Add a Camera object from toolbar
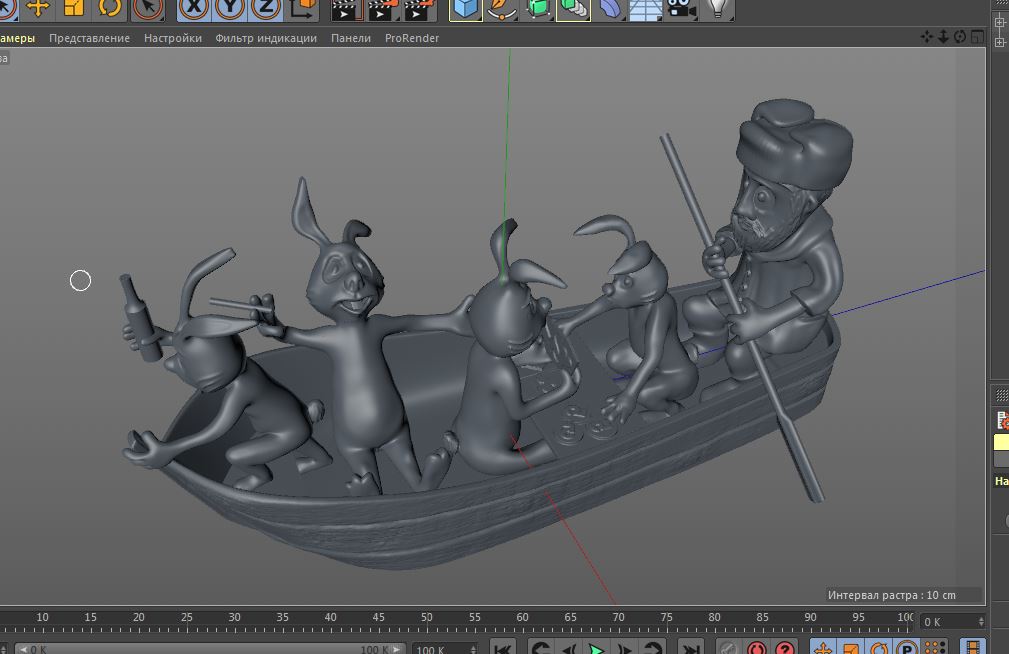 pos(682,8)
